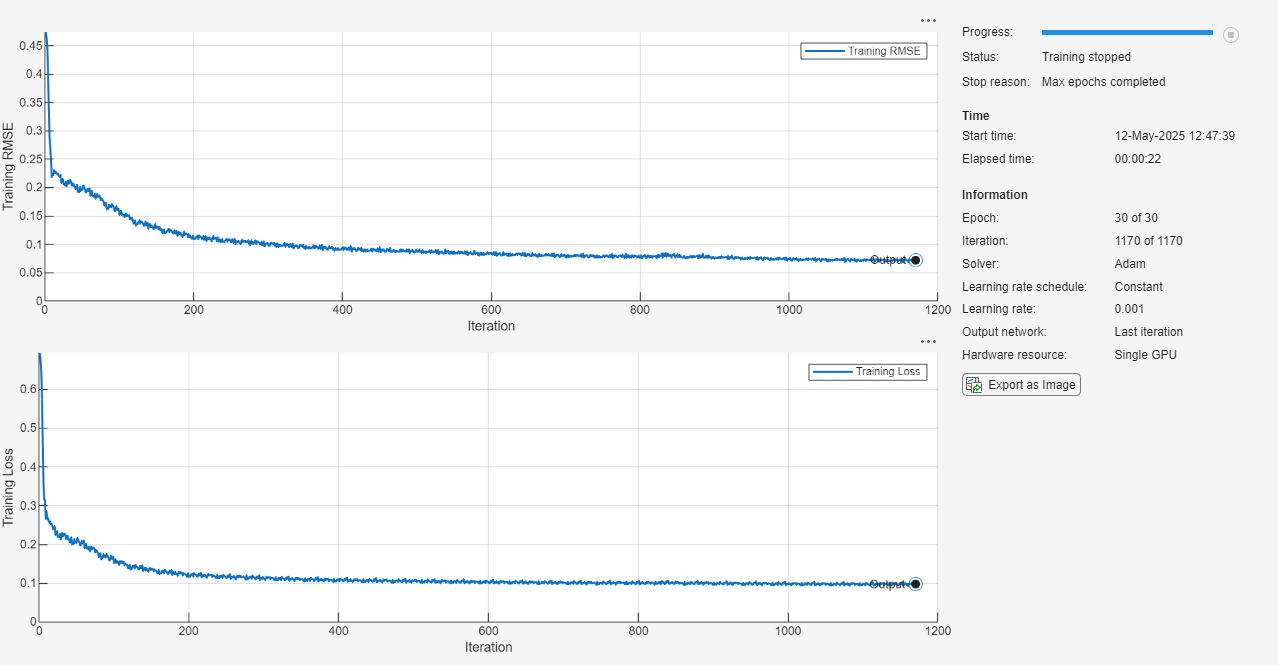This screenshot has width=1278, height=665.
Task: Click the Output marker on the Loss curve
Action: (x=915, y=584)
